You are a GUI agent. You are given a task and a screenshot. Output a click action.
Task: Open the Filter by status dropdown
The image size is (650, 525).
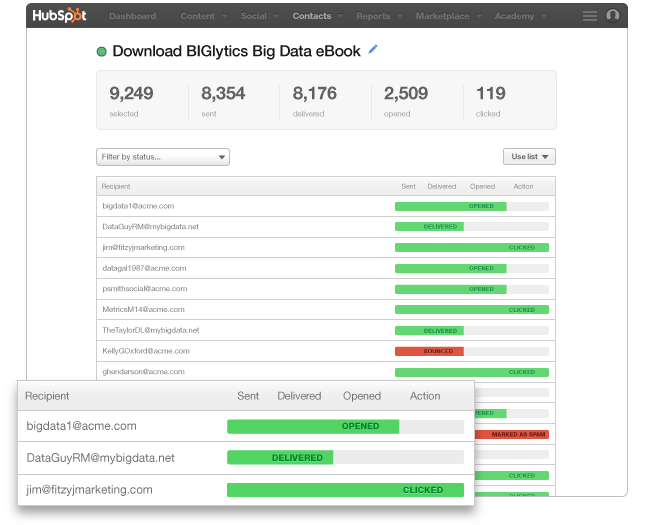point(163,157)
